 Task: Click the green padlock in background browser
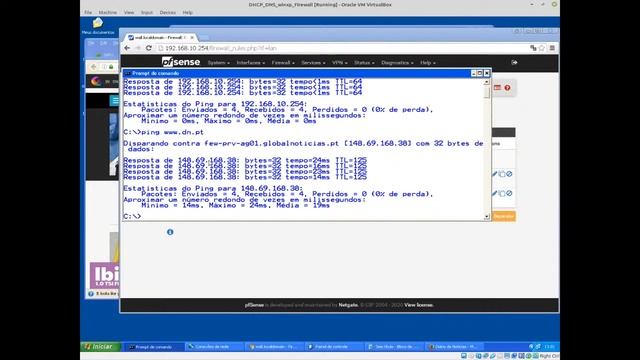pyautogui.click(x=111, y=67)
